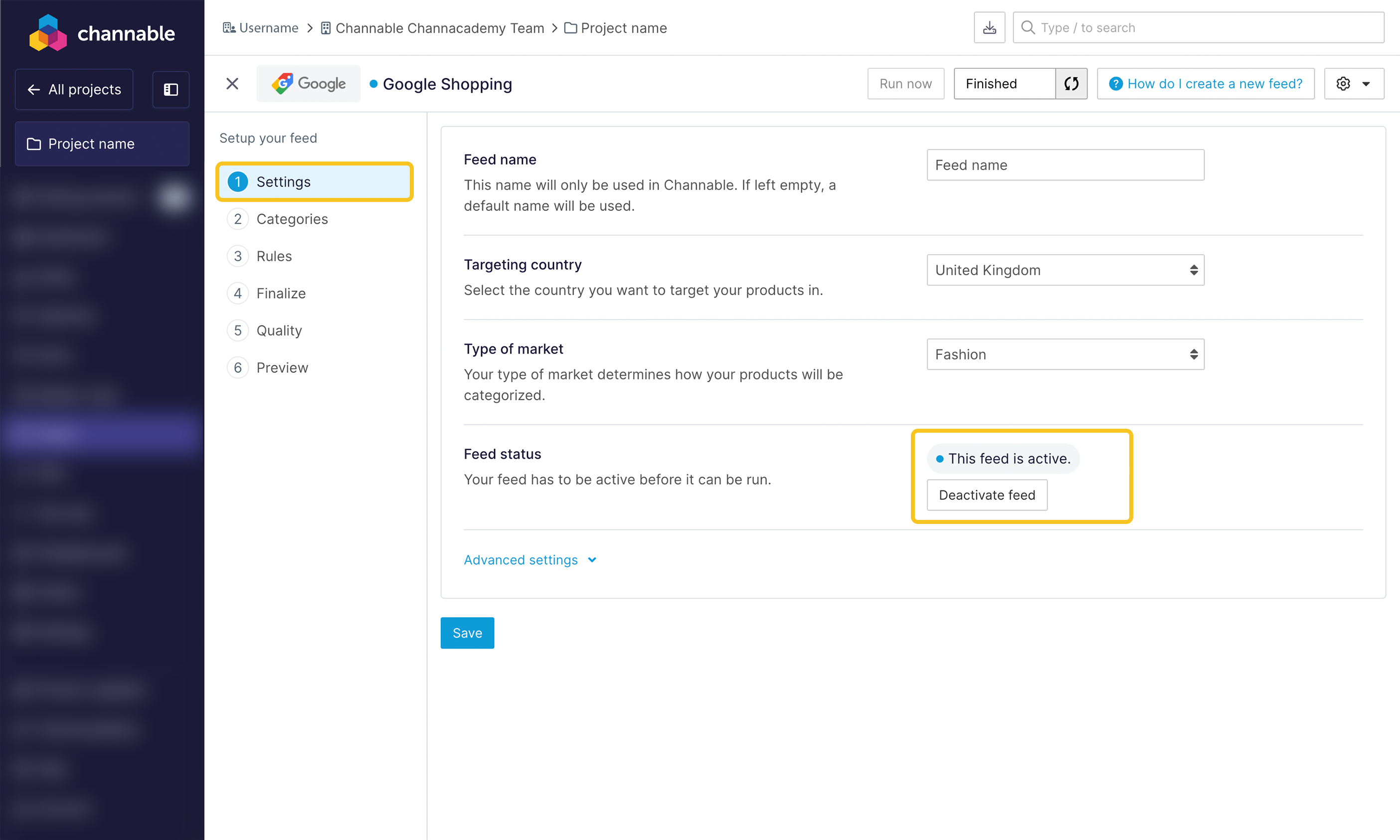
Task: Expand Advanced settings
Action: [530, 560]
